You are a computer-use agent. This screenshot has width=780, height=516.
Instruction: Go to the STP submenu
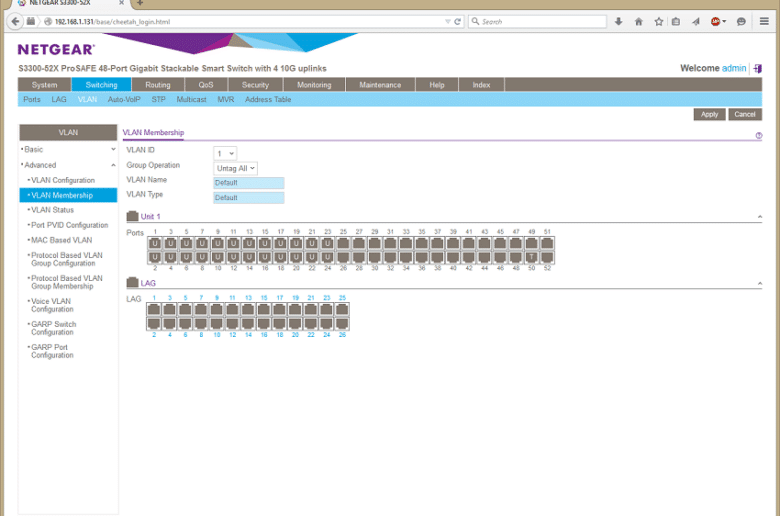pyautogui.click(x=158, y=100)
